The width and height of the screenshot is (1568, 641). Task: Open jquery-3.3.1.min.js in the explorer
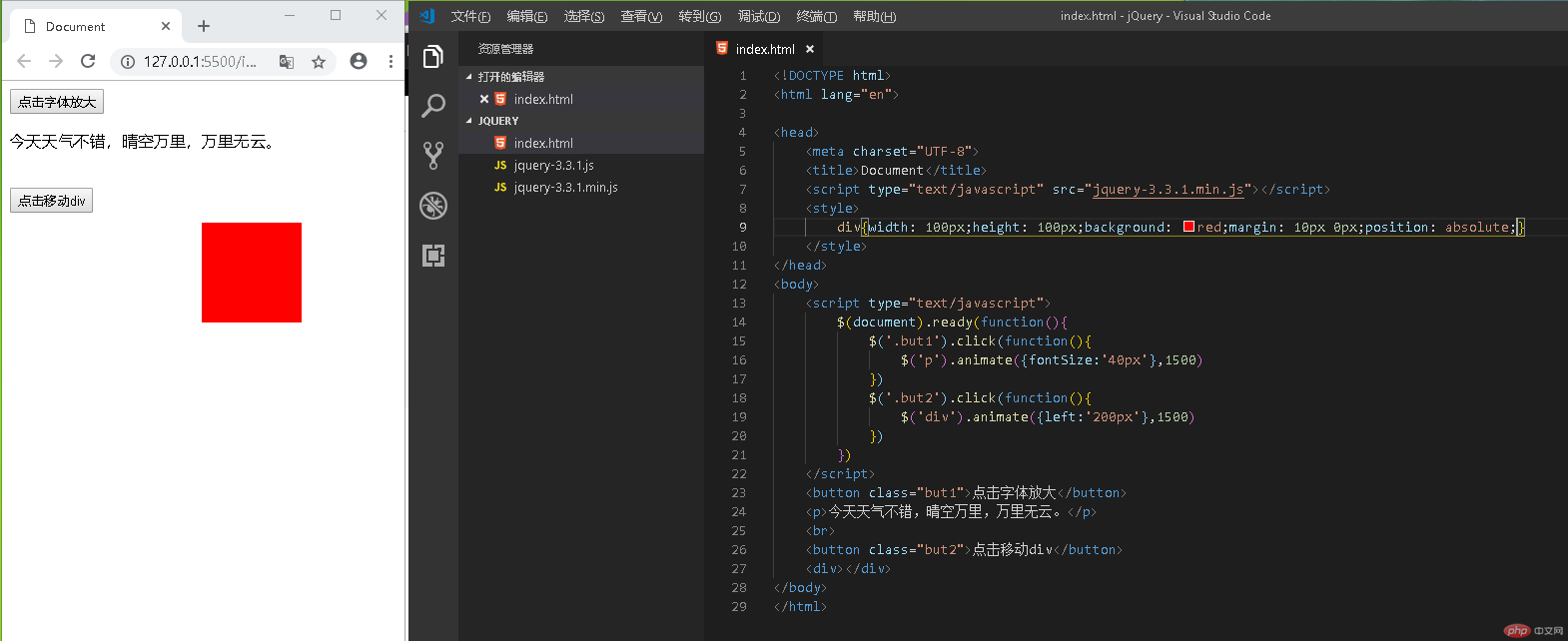click(x=581, y=187)
